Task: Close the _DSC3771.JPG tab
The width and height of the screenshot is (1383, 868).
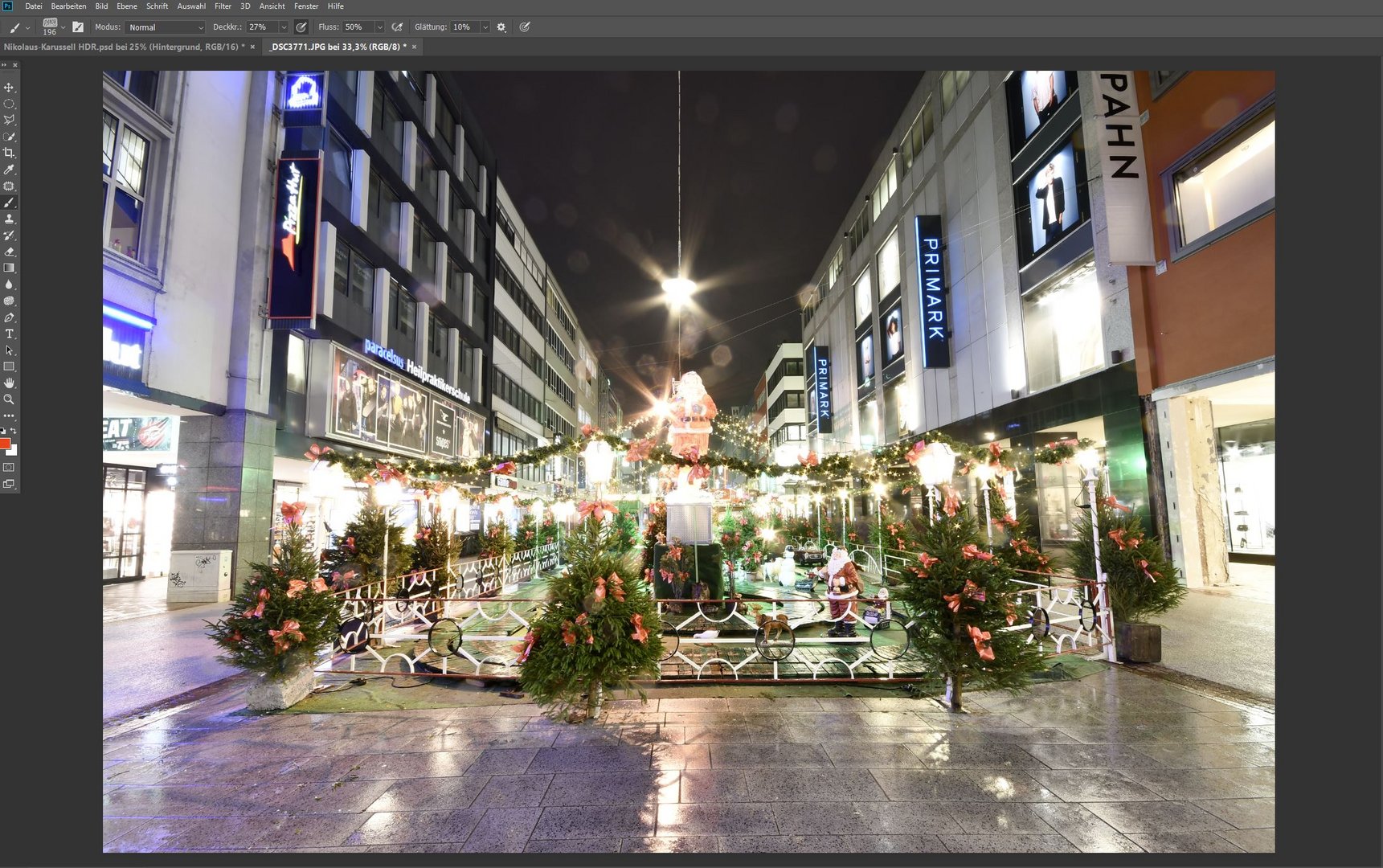Action: (x=414, y=47)
